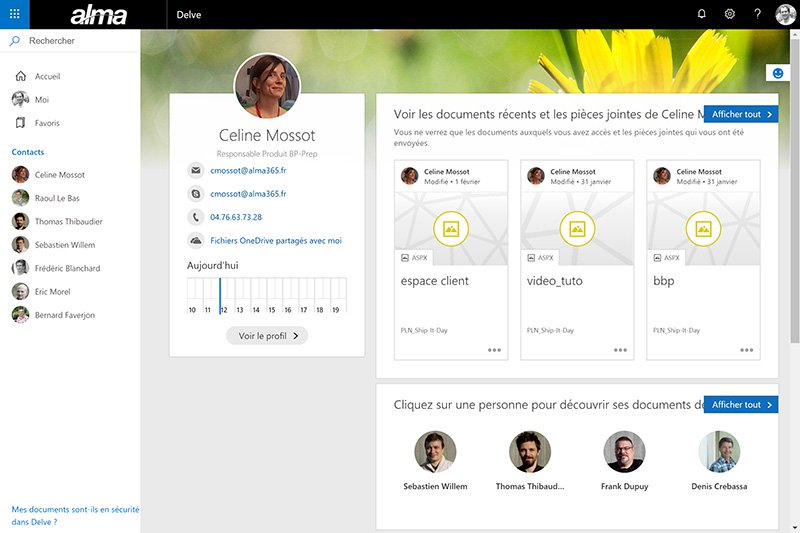This screenshot has width=800, height=533.
Task: Click the help question mark icon
Action: pos(758,14)
